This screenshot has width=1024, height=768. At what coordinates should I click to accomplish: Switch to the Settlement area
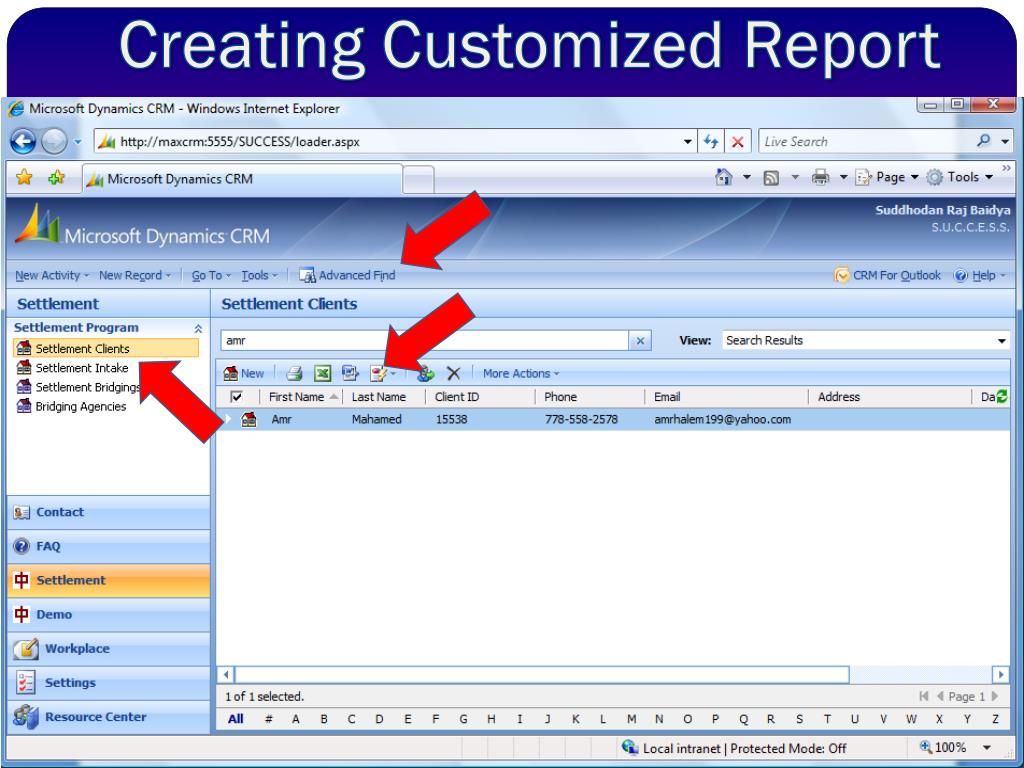pyautogui.click(x=108, y=580)
